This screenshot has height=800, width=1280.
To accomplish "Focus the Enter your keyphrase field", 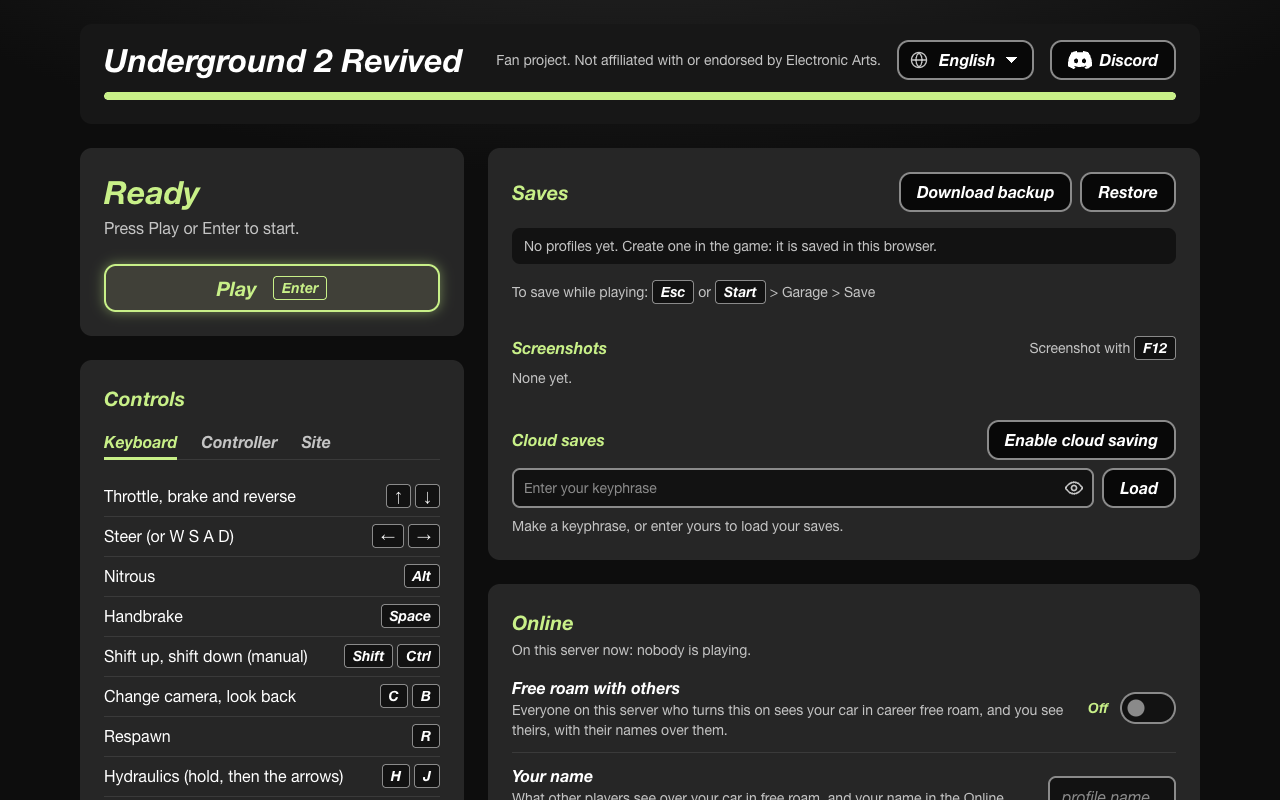I will tap(803, 488).
